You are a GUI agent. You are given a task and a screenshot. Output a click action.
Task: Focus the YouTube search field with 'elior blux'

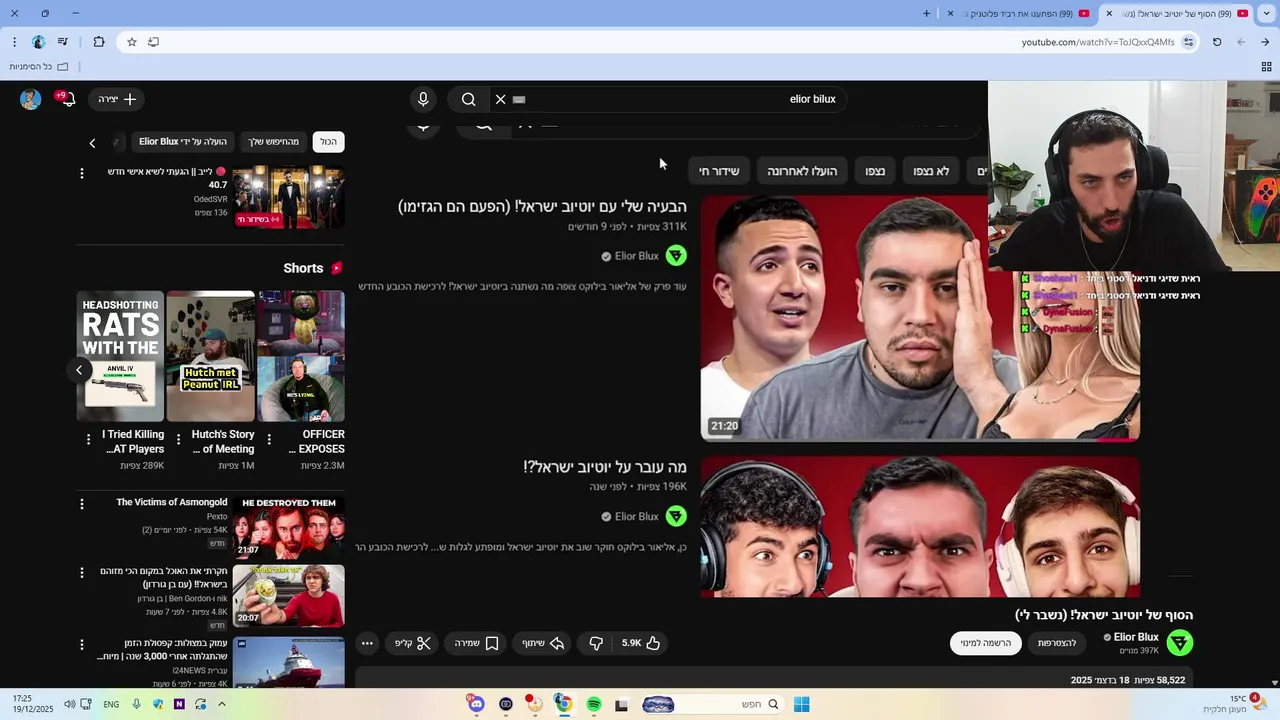[x=666, y=99]
